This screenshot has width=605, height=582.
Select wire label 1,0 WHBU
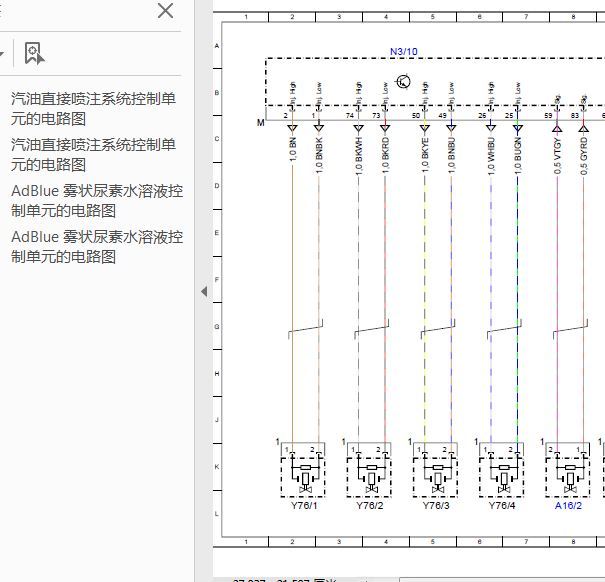point(491,156)
